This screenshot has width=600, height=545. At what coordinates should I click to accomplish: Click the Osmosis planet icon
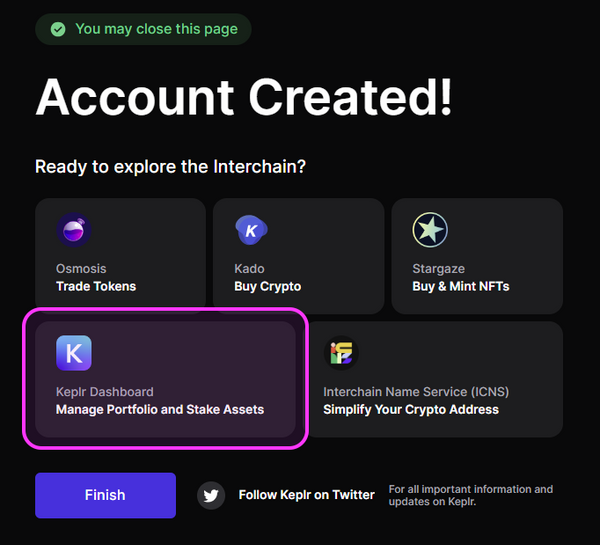click(x=74, y=231)
